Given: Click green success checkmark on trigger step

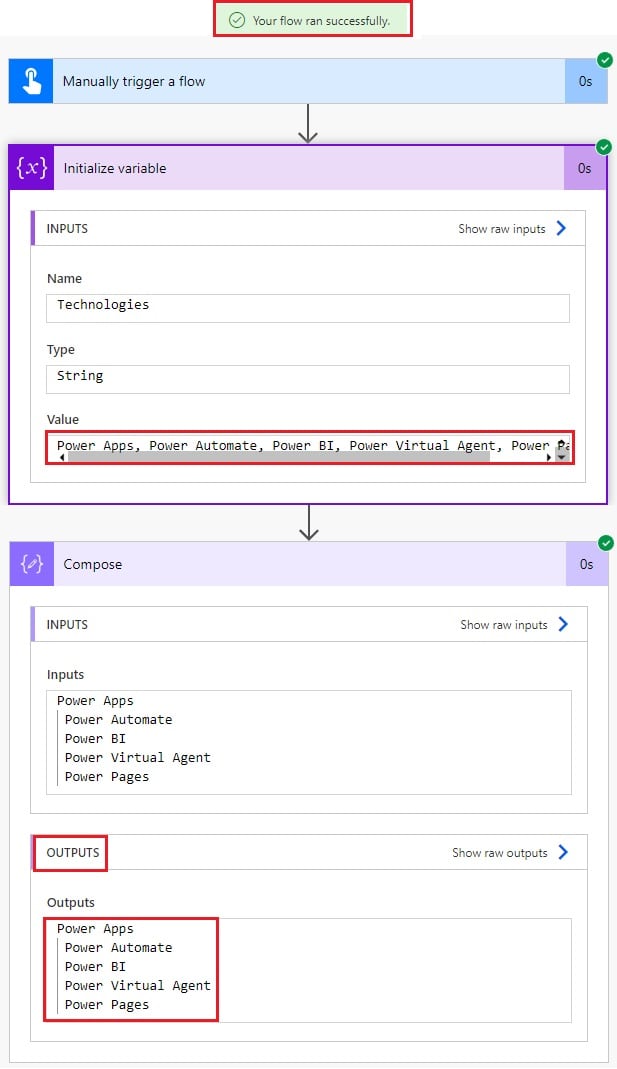Looking at the screenshot, I should coord(605,60).
